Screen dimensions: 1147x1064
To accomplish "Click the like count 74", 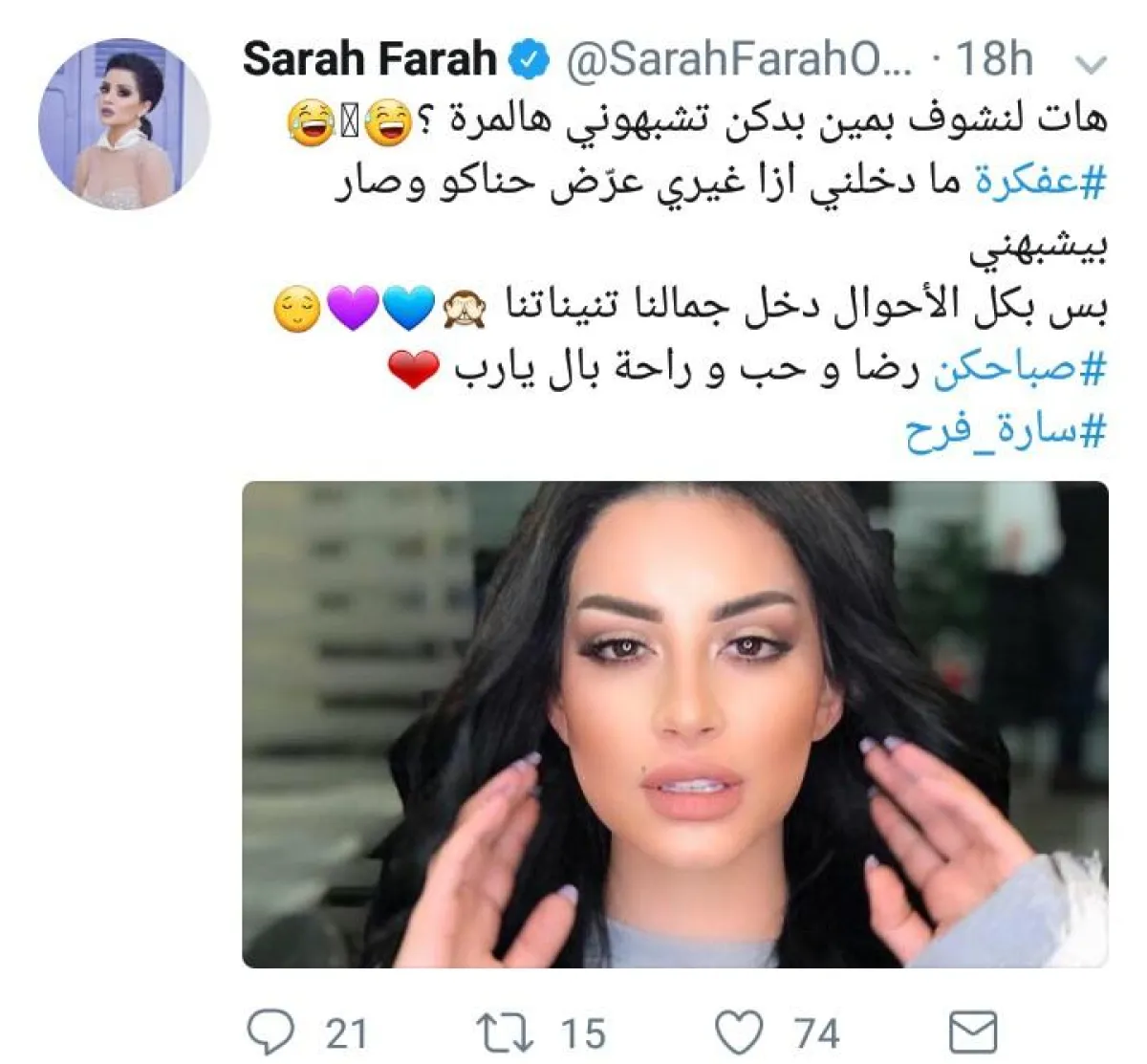I will [x=817, y=1034].
